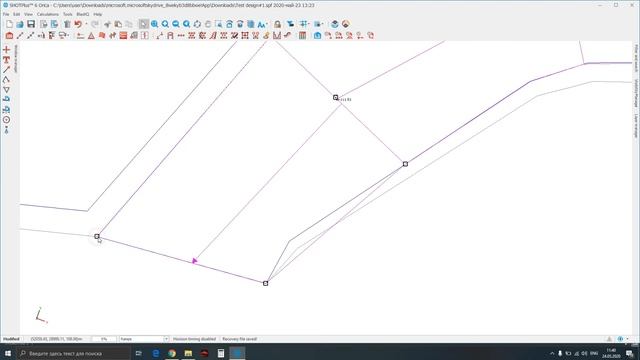640x360 pixels.
Task: Select the square node at the bottom vertex
Action: (x=265, y=283)
